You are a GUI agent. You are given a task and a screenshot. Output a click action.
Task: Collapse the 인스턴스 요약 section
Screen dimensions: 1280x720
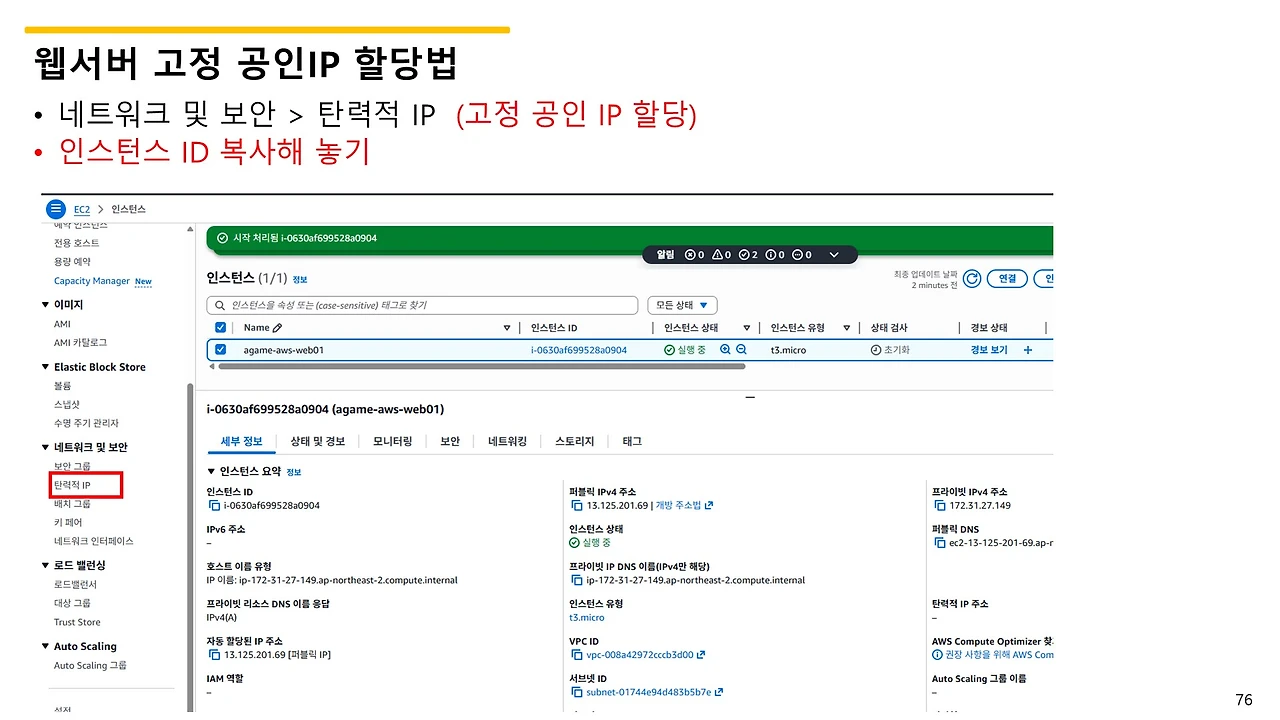(x=213, y=470)
